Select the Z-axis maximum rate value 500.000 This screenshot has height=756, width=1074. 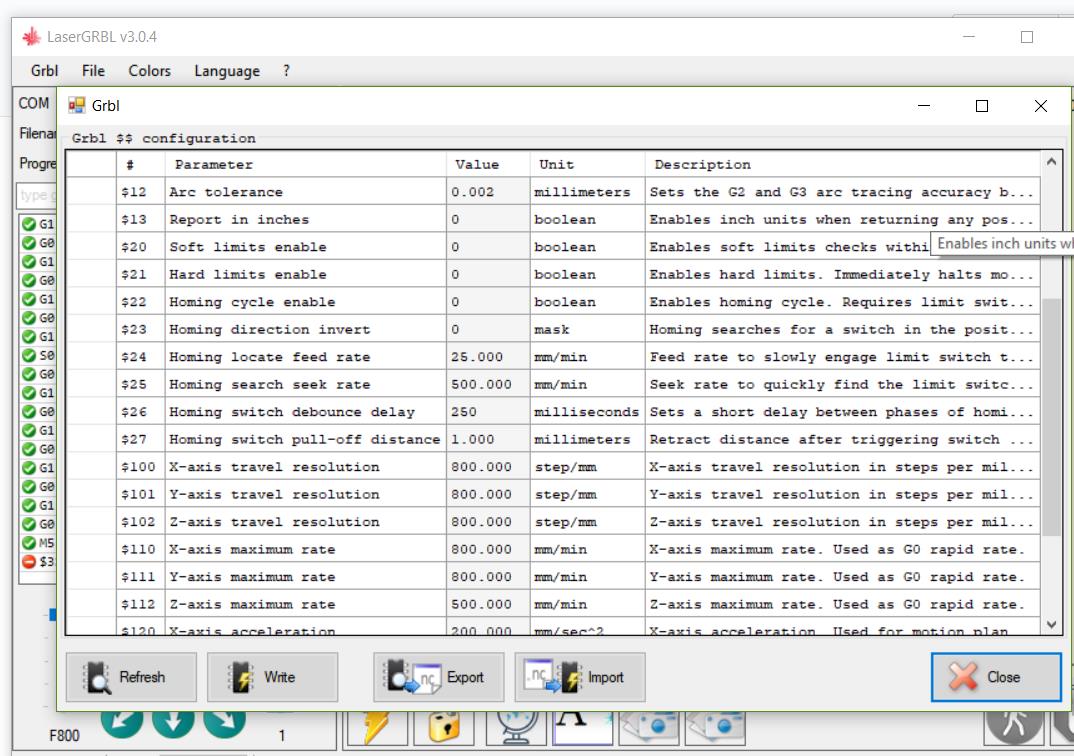coord(488,604)
